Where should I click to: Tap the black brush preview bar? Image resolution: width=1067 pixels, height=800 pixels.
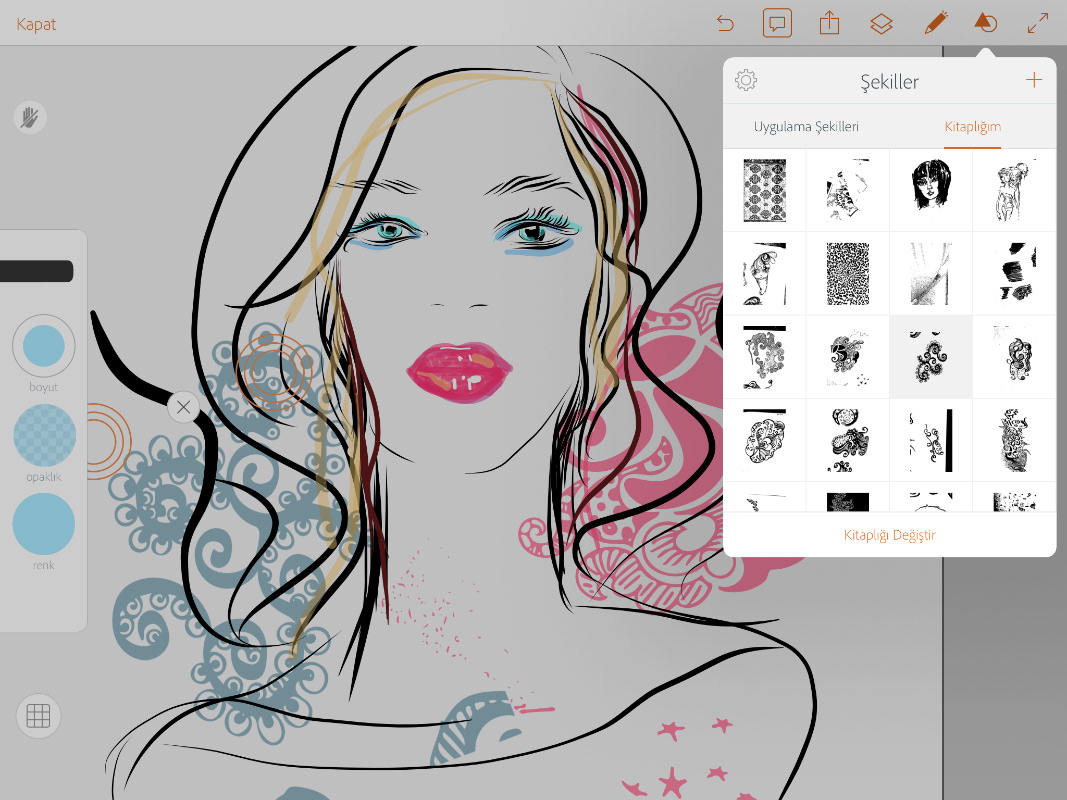pyautogui.click(x=37, y=271)
